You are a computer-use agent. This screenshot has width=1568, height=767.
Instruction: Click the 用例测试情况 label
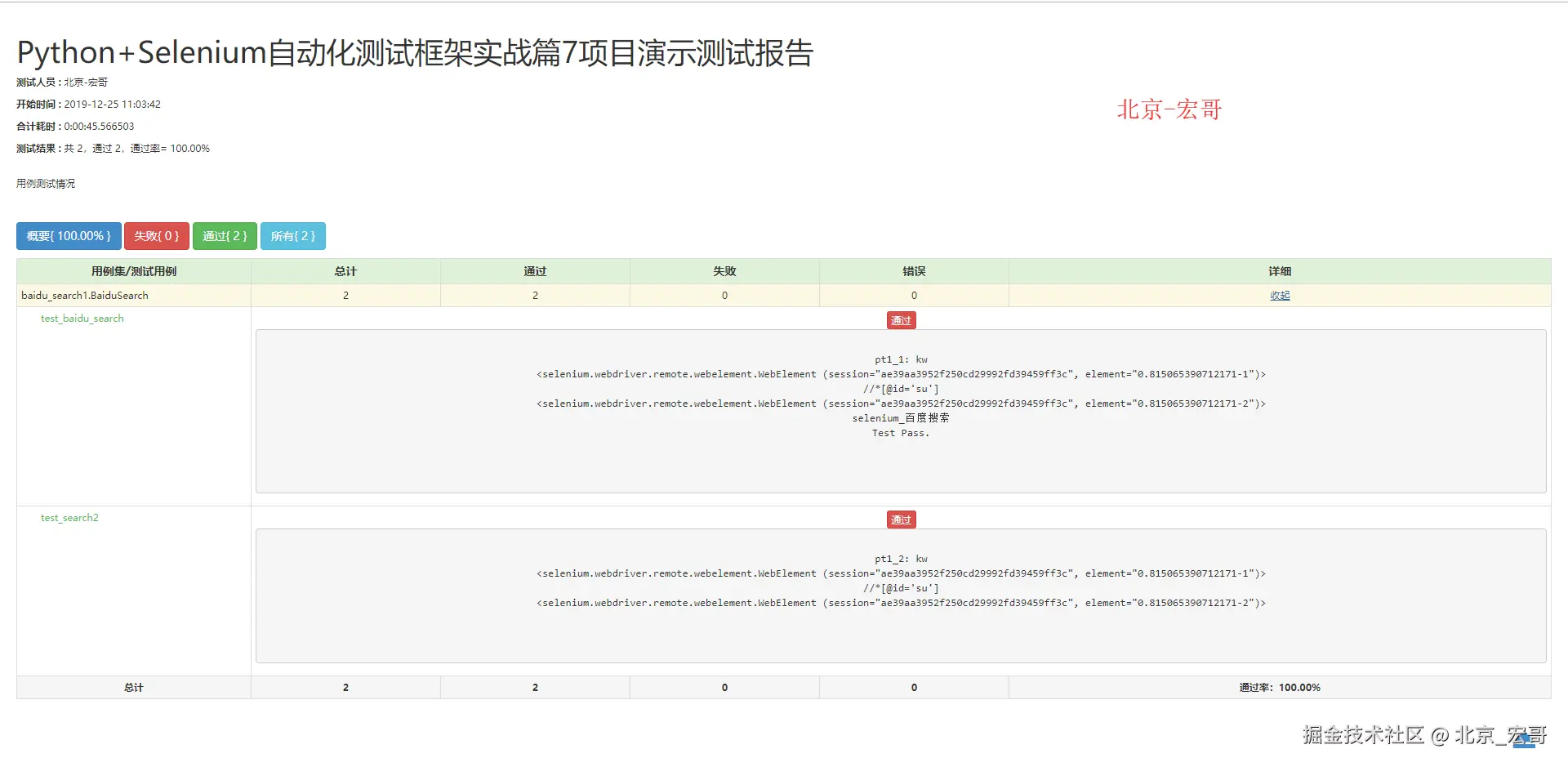pyautogui.click(x=46, y=184)
